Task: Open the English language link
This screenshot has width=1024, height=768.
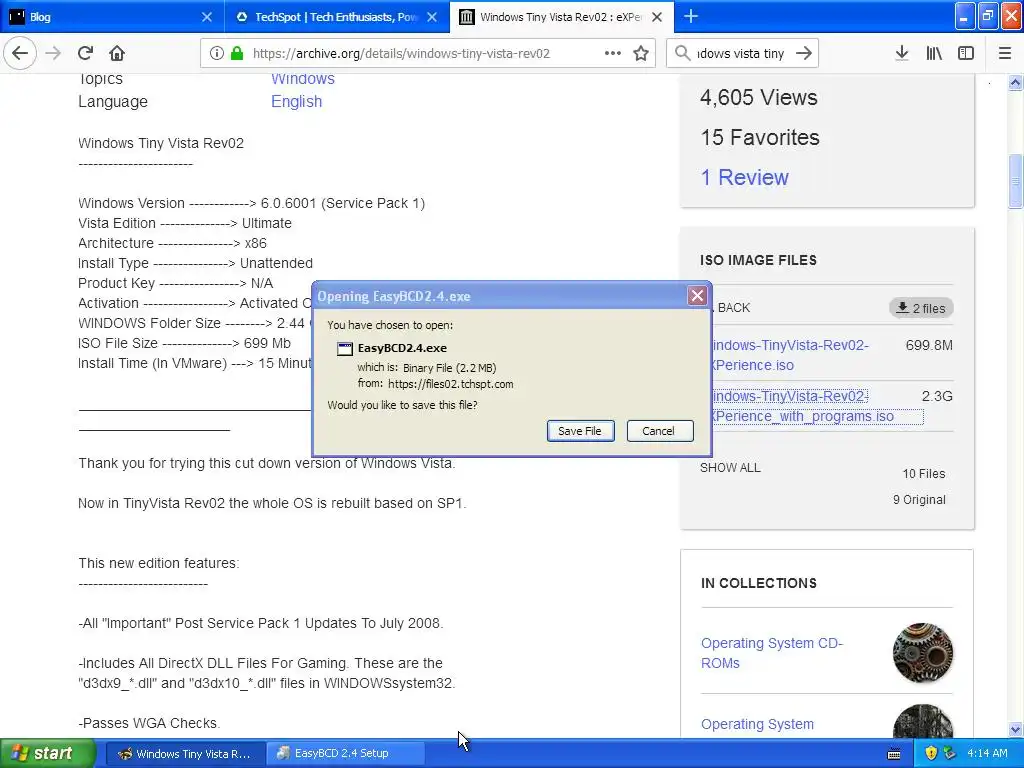Action: (296, 102)
